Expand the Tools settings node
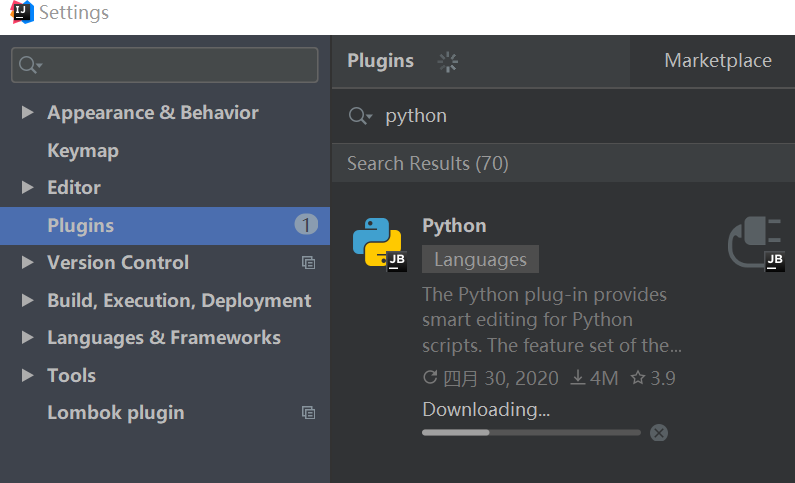Image resolution: width=795 pixels, height=483 pixels. [x=28, y=376]
